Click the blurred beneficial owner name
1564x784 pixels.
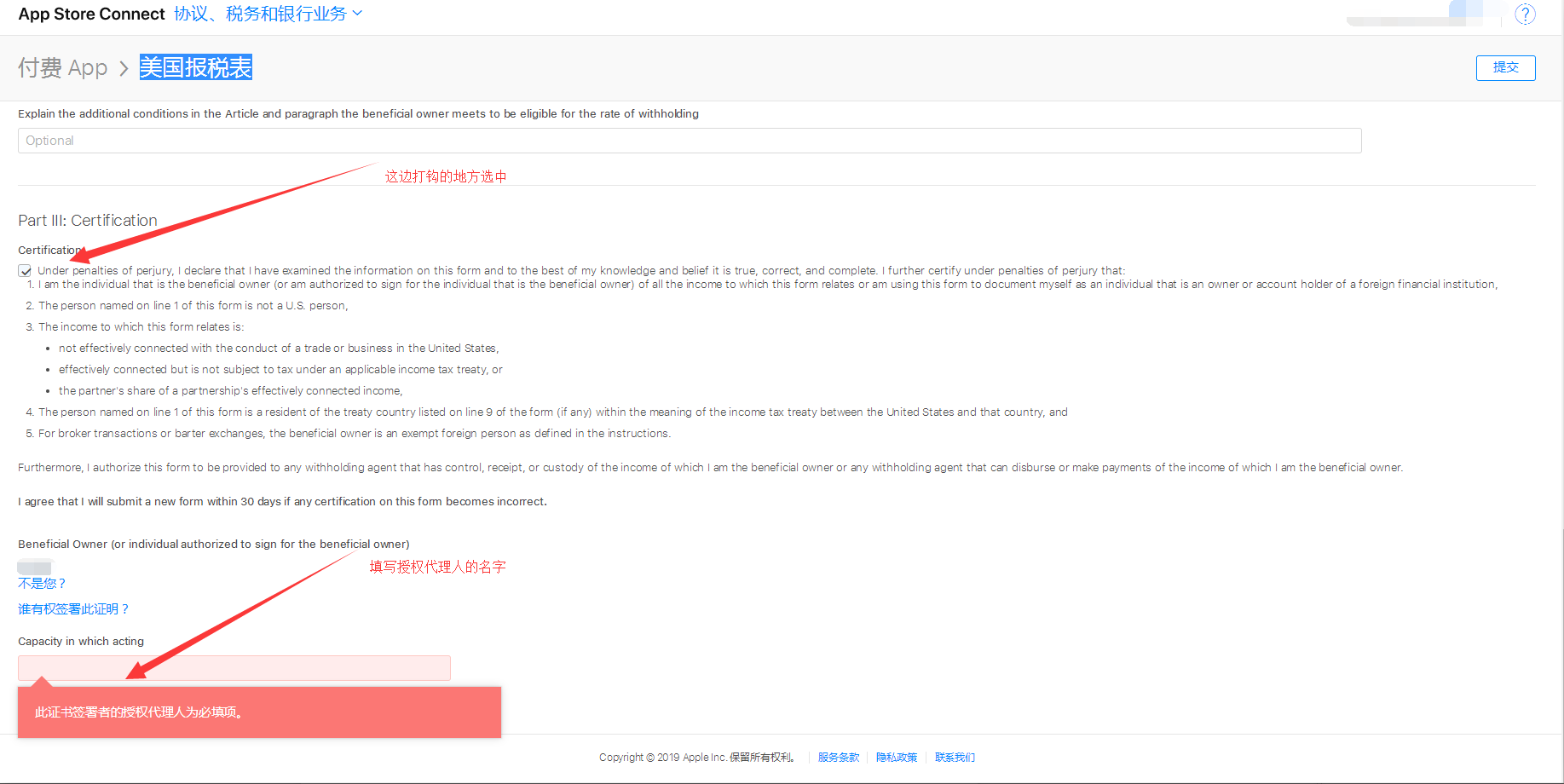(35, 567)
